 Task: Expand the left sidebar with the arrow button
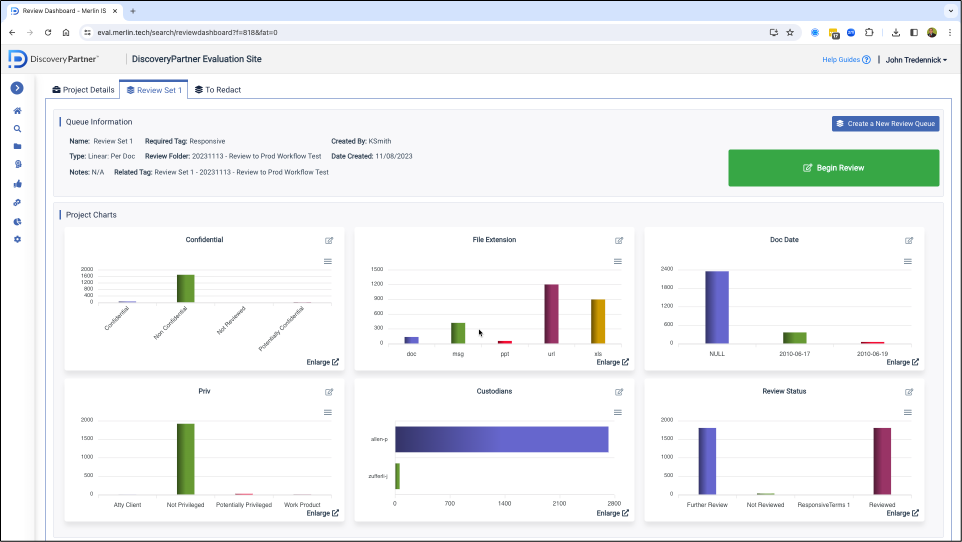pyautogui.click(x=17, y=88)
